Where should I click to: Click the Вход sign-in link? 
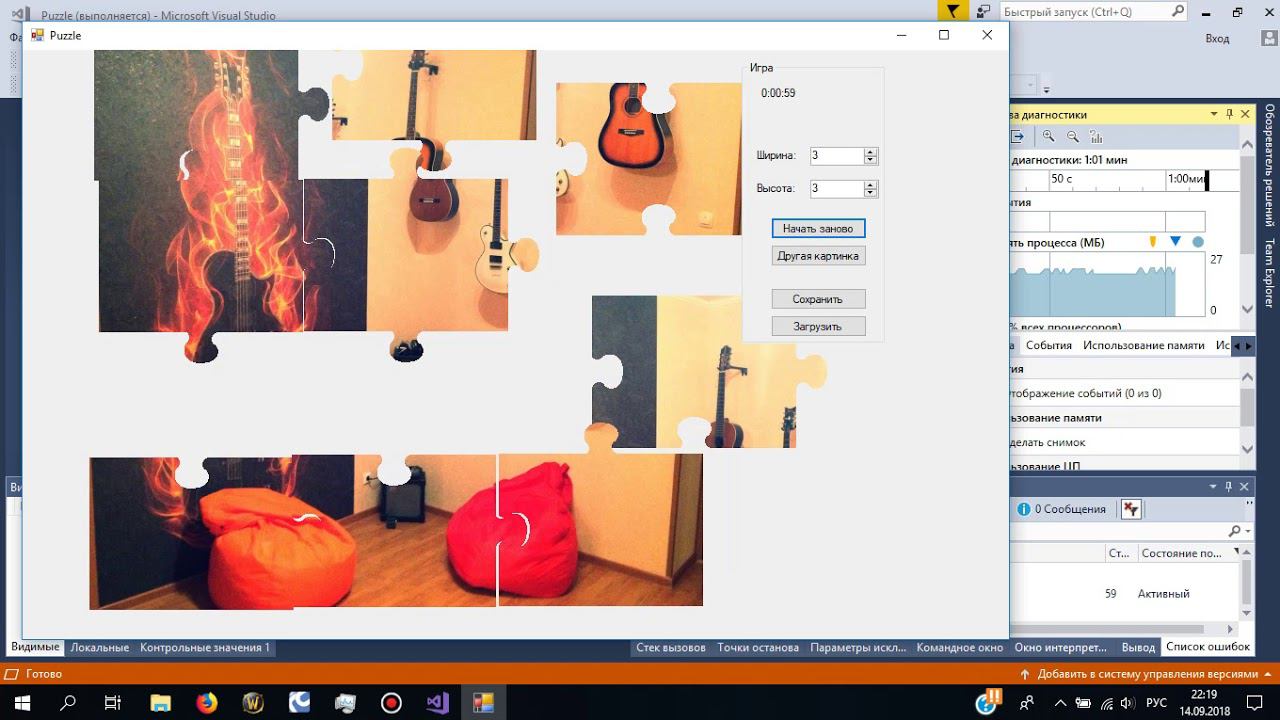tap(1217, 38)
